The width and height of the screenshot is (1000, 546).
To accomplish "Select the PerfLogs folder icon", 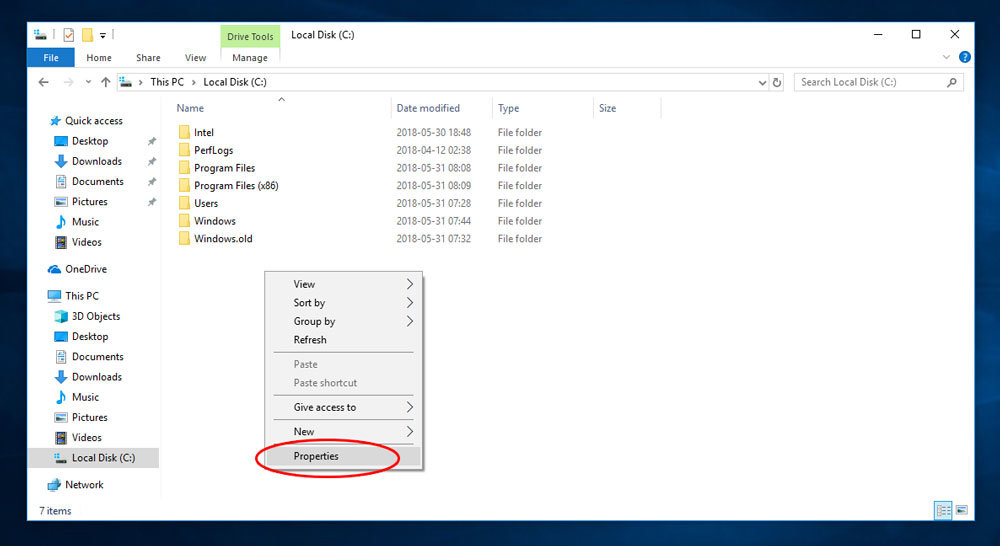I will tap(184, 150).
